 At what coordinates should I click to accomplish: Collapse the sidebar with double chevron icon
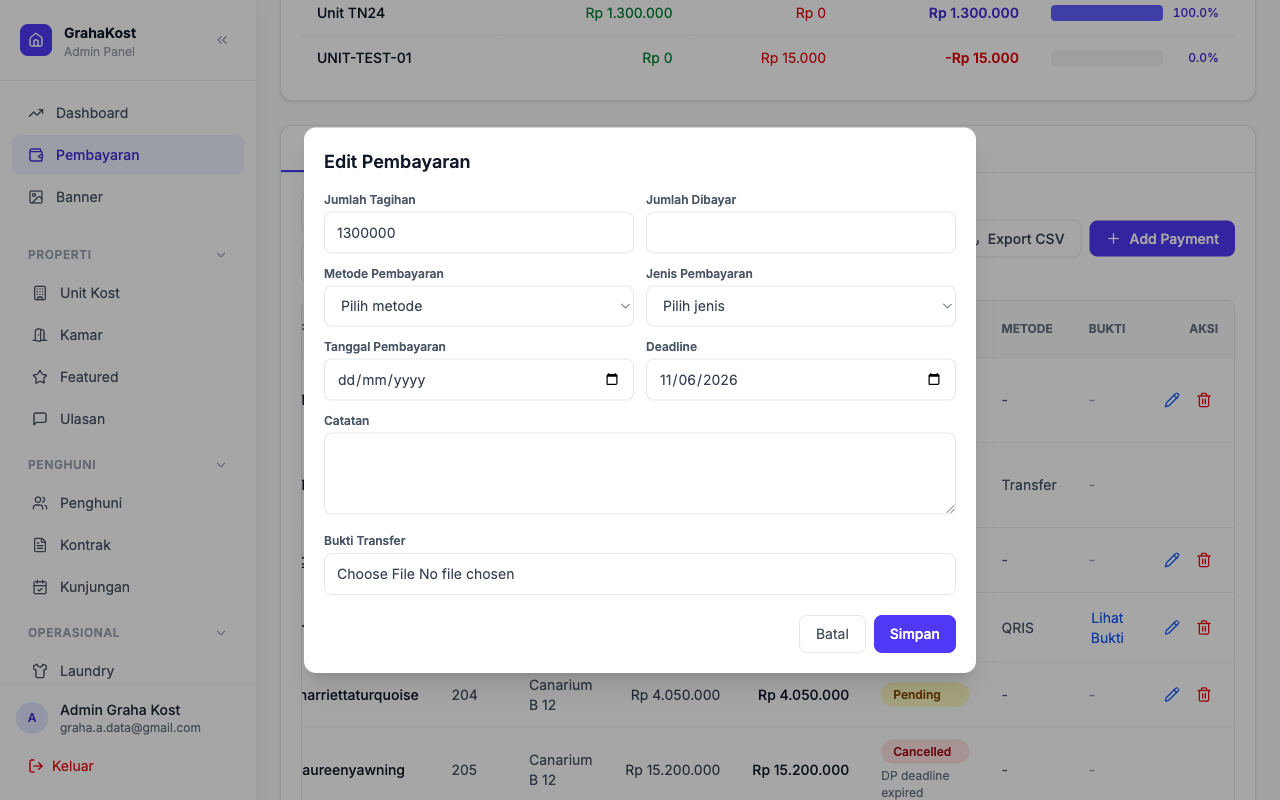pos(222,40)
